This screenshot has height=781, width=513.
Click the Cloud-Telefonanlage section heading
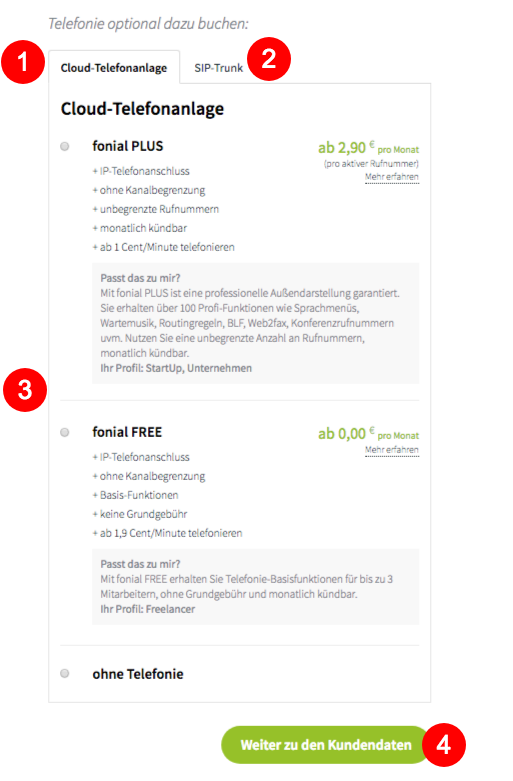(x=142, y=109)
